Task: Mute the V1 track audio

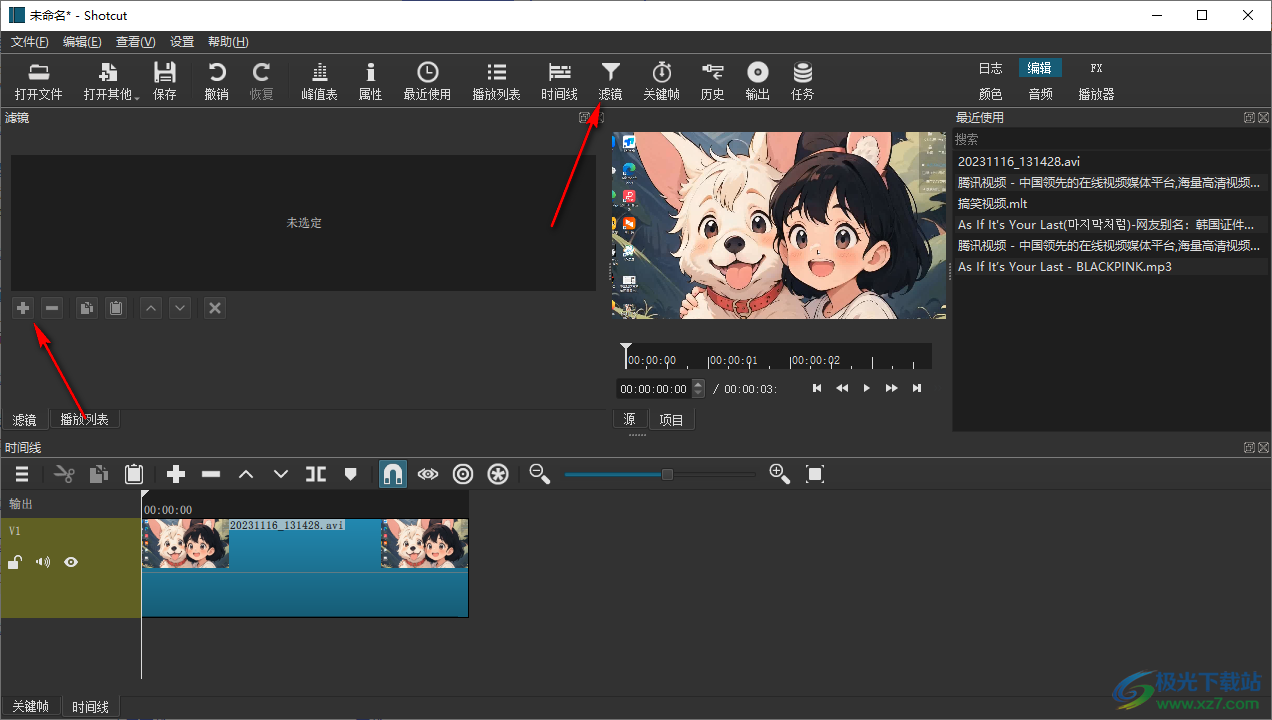Action: (x=43, y=562)
